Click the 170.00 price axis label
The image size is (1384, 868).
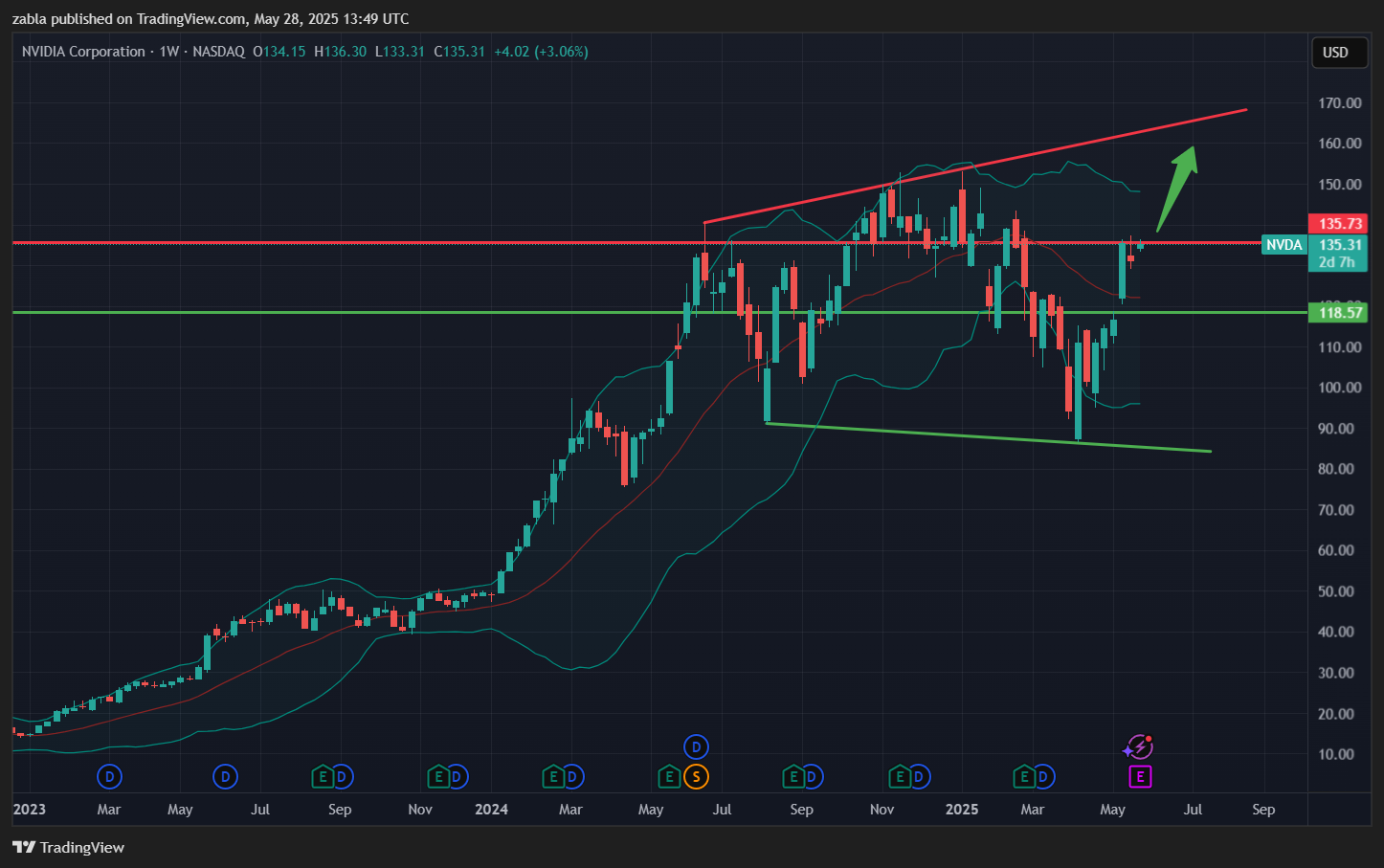click(1340, 103)
